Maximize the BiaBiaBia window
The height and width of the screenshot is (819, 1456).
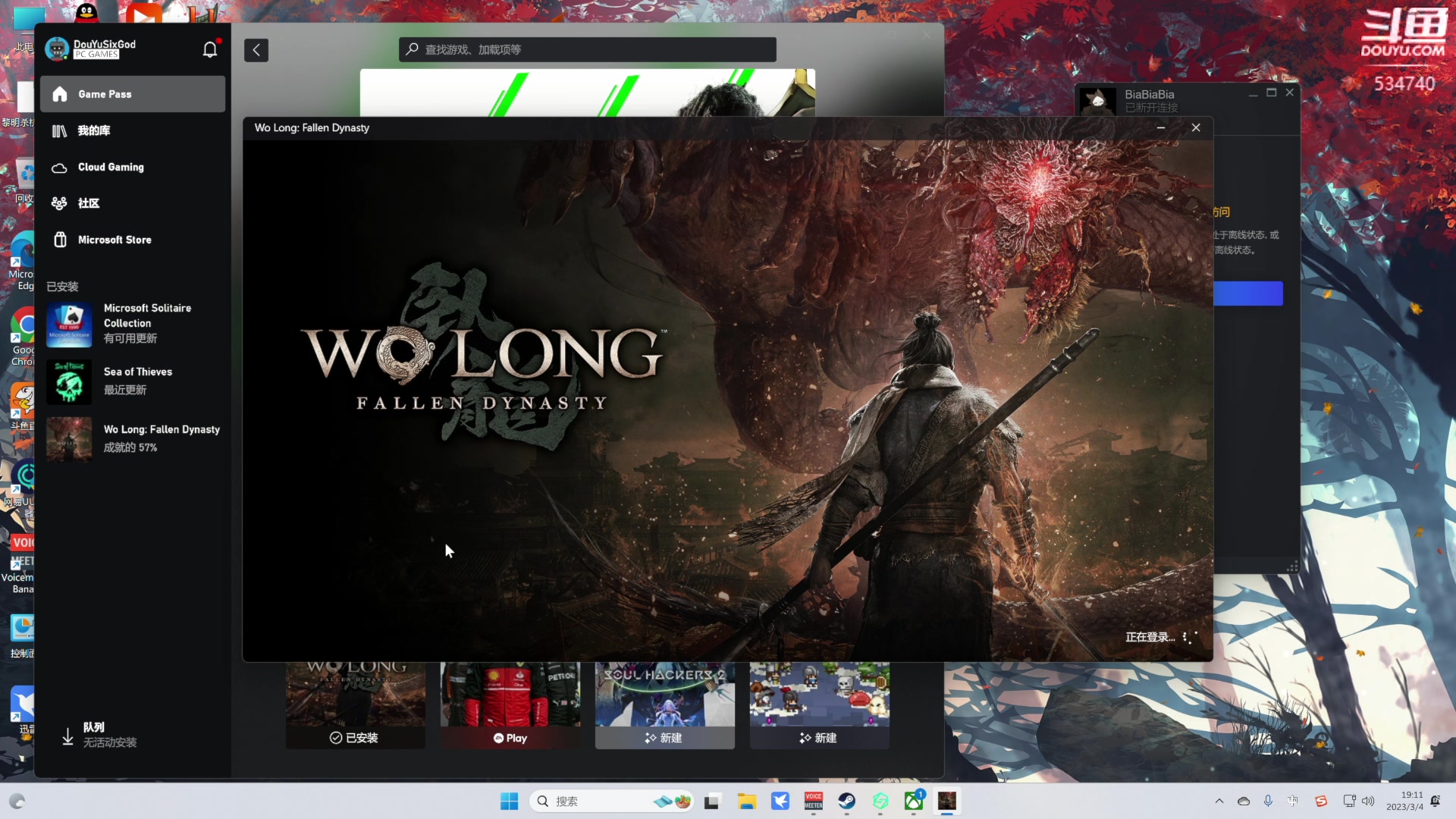coord(1271,93)
